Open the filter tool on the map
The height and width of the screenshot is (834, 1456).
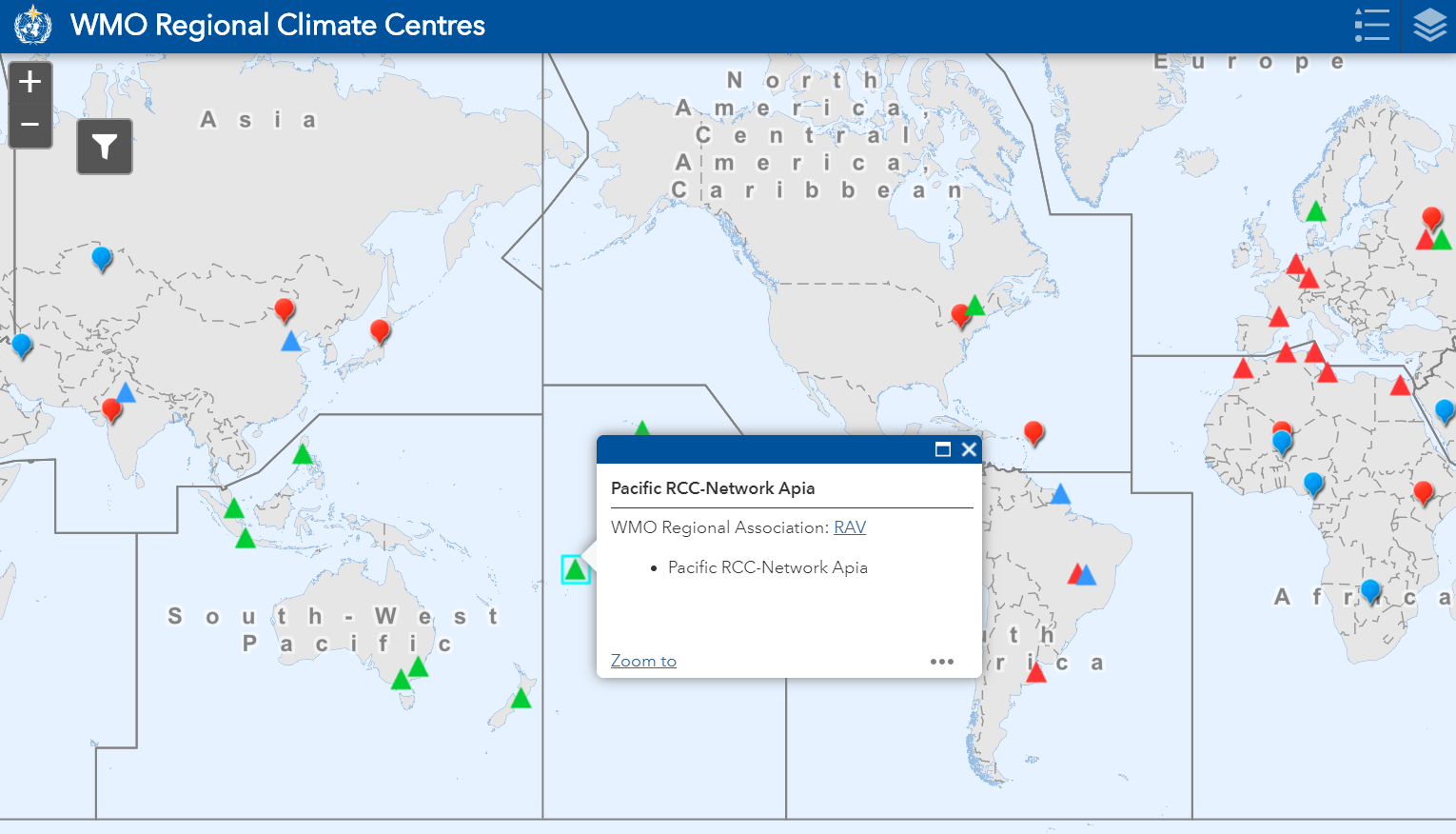coord(105,147)
